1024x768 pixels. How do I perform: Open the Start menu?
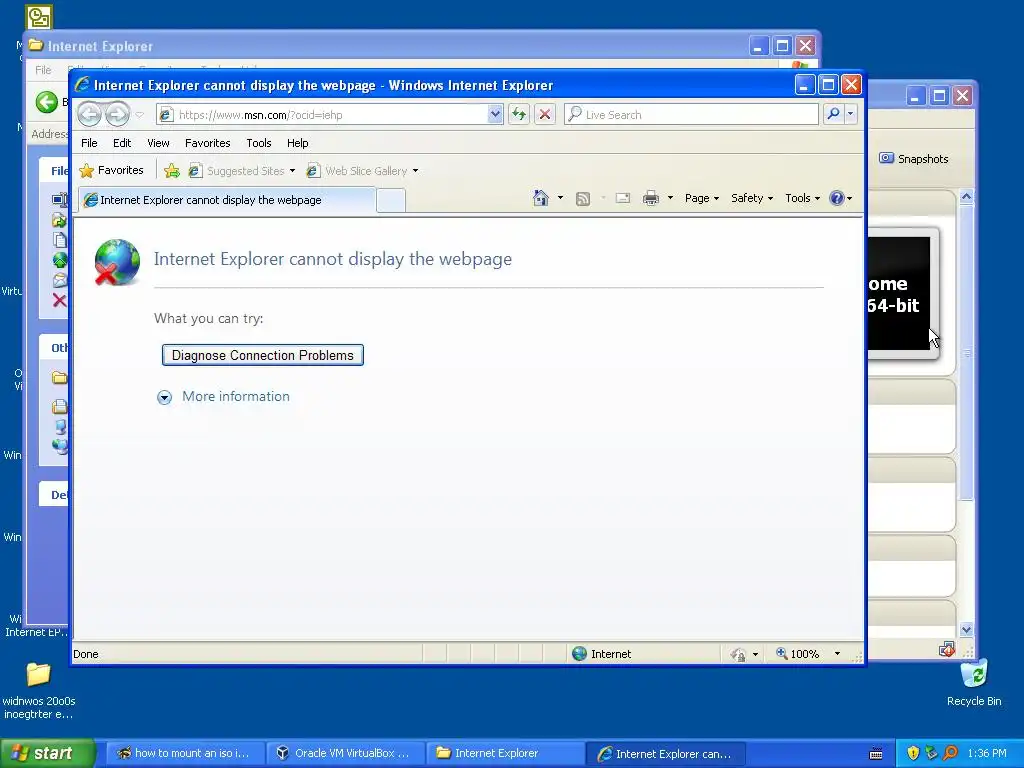47,753
